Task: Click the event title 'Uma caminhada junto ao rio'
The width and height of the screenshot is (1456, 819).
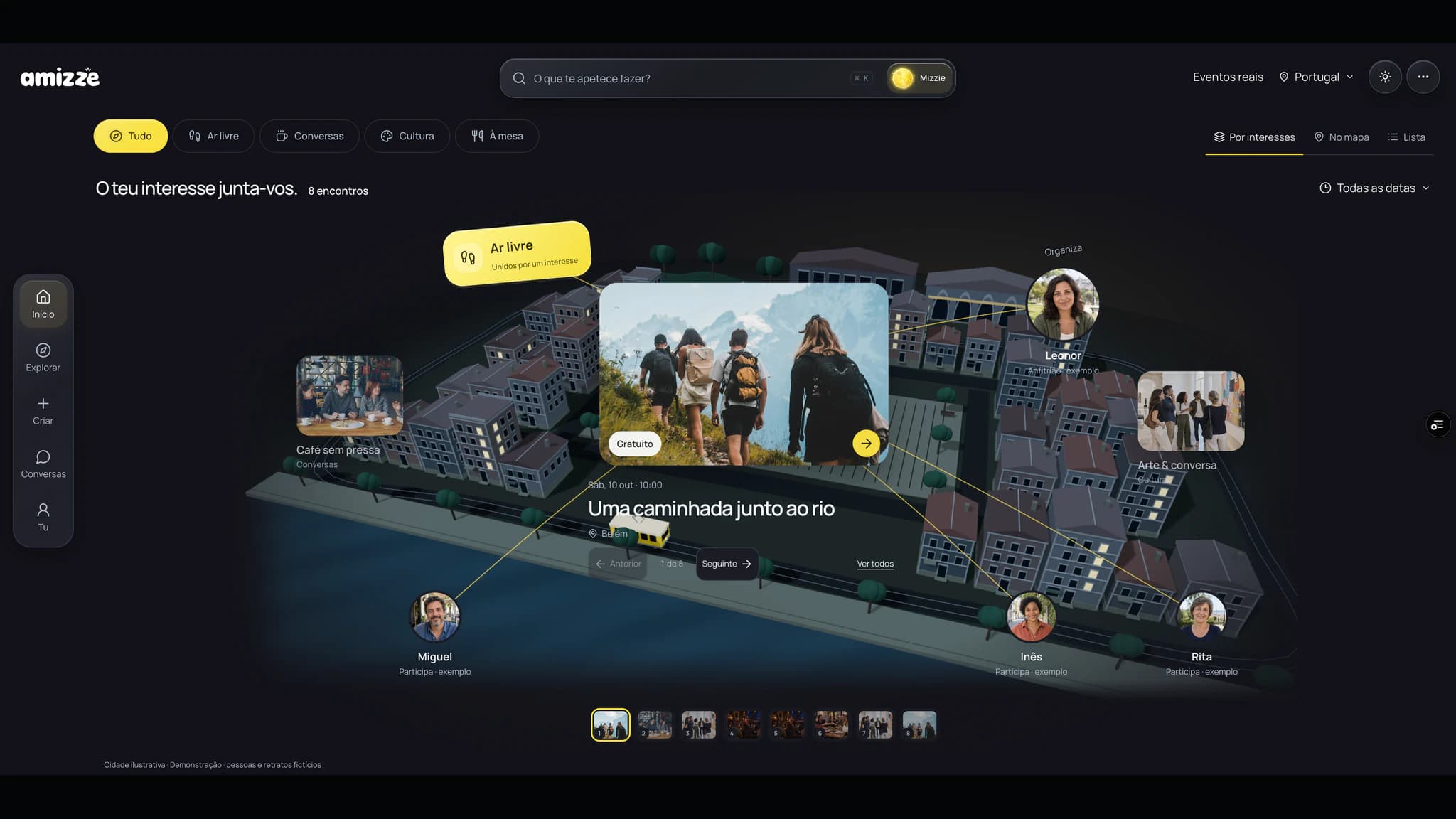Action: pos(711,509)
